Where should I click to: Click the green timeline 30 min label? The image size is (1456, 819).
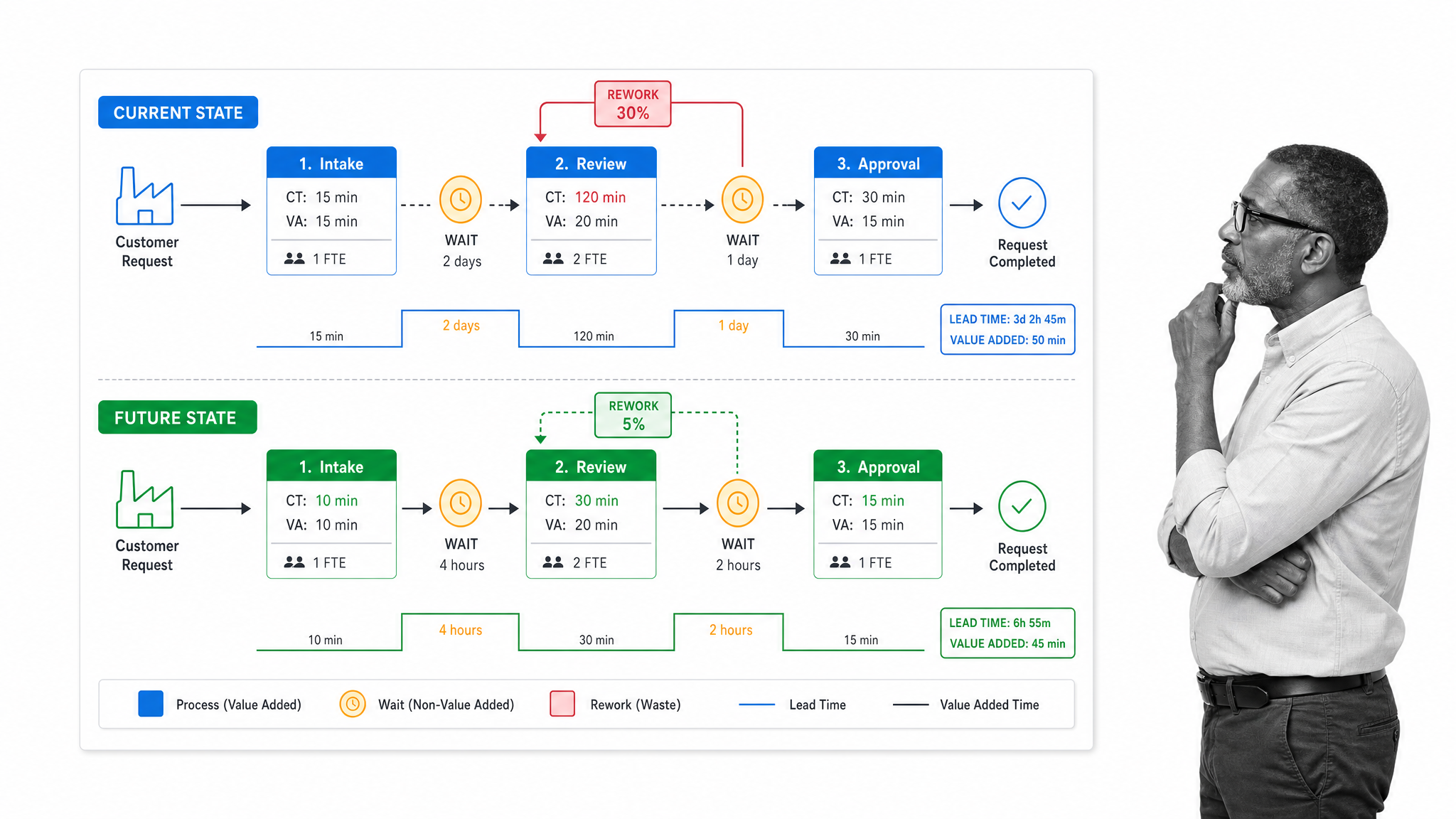point(596,640)
